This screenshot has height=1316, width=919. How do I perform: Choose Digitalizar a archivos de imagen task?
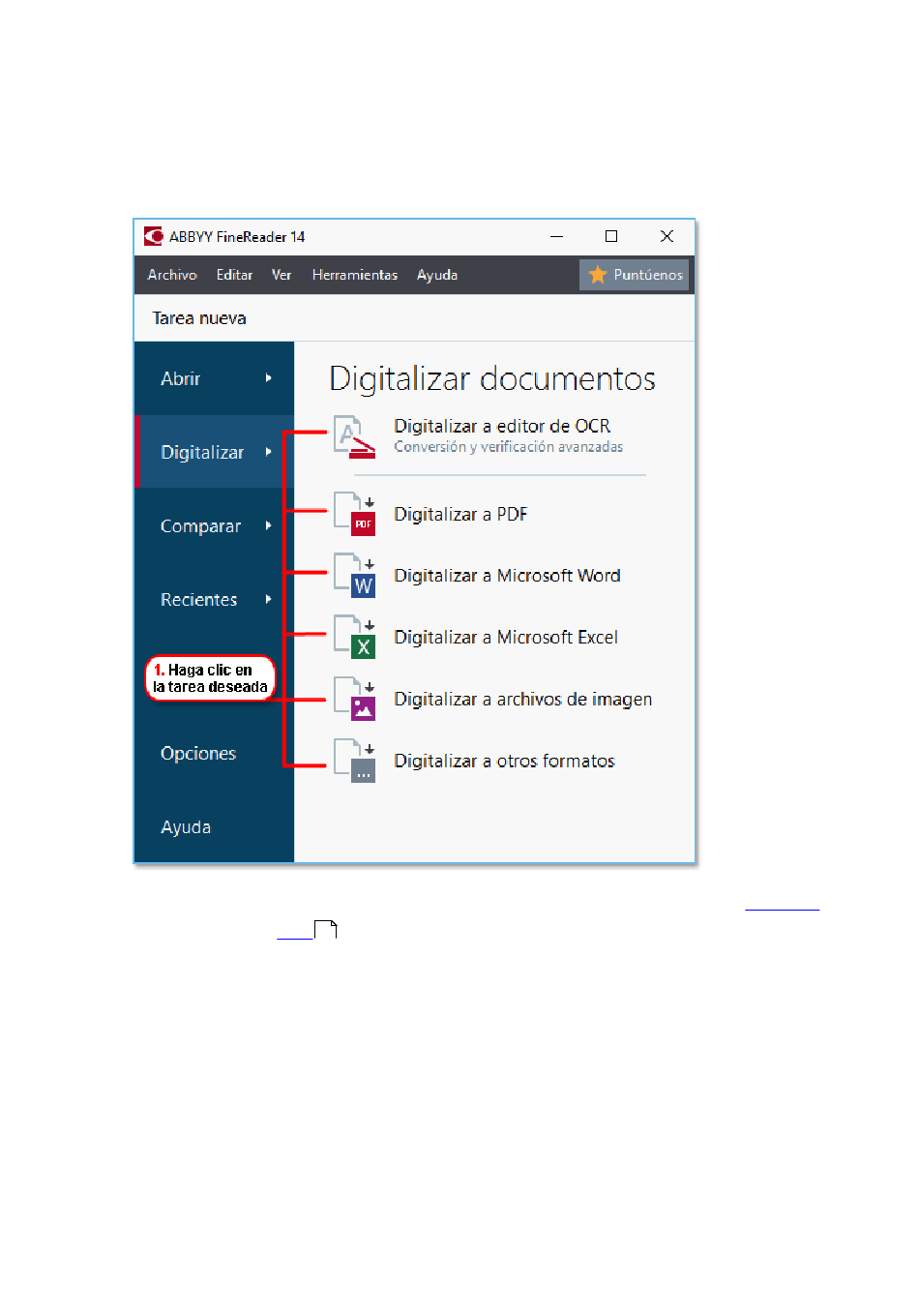click(522, 700)
